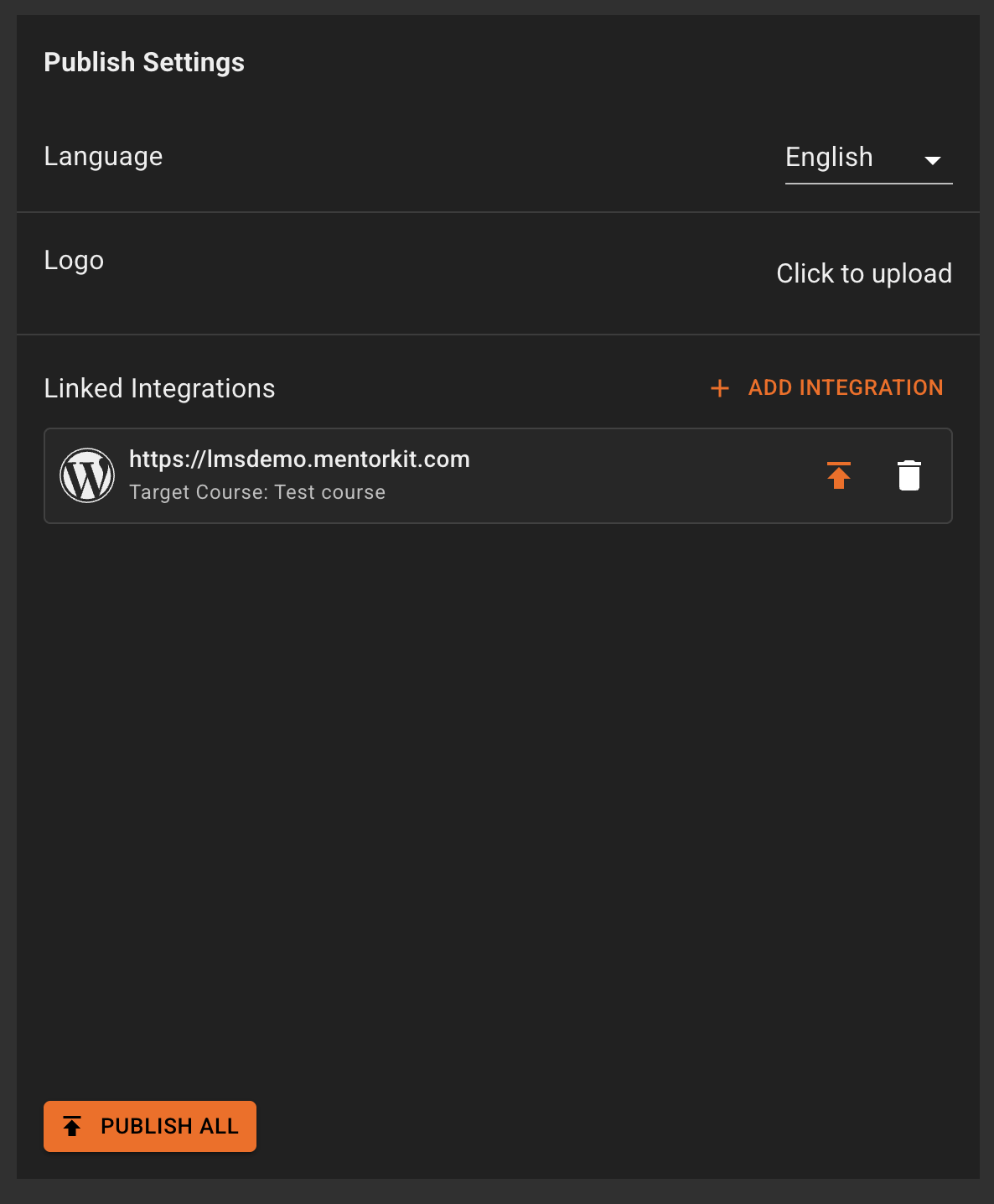Click the Linked Integrations section title
994x1204 pixels.
point(159,388)
